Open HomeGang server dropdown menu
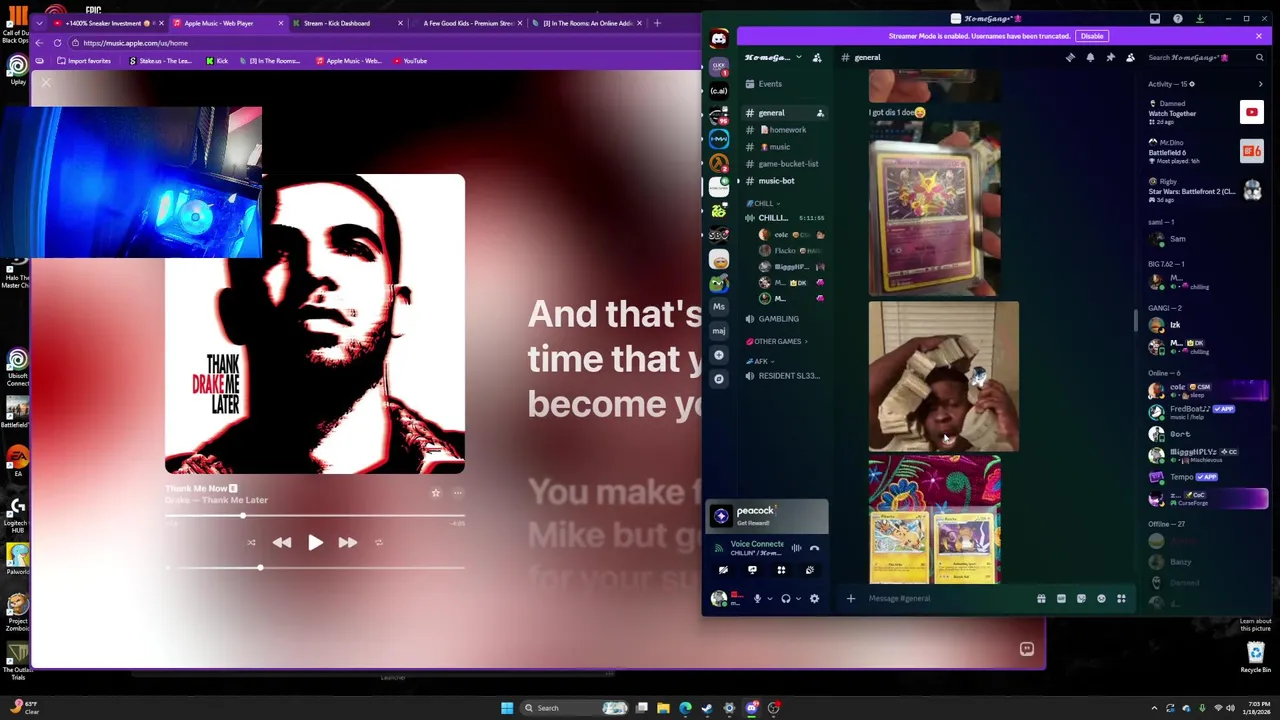The height and width of the screenshot is (720, 1280). click(x=772, y=58)
